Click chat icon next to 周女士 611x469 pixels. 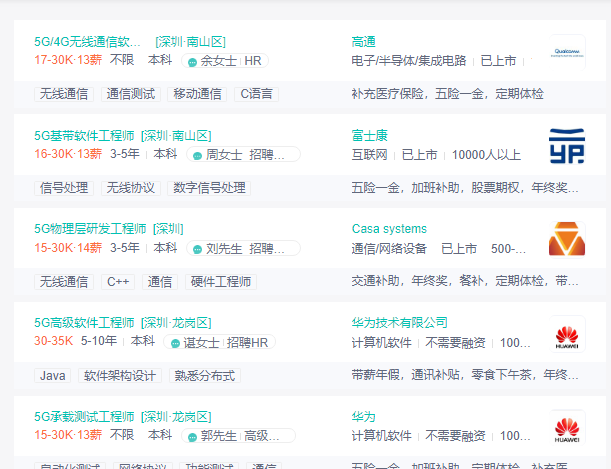pos(197,155)
